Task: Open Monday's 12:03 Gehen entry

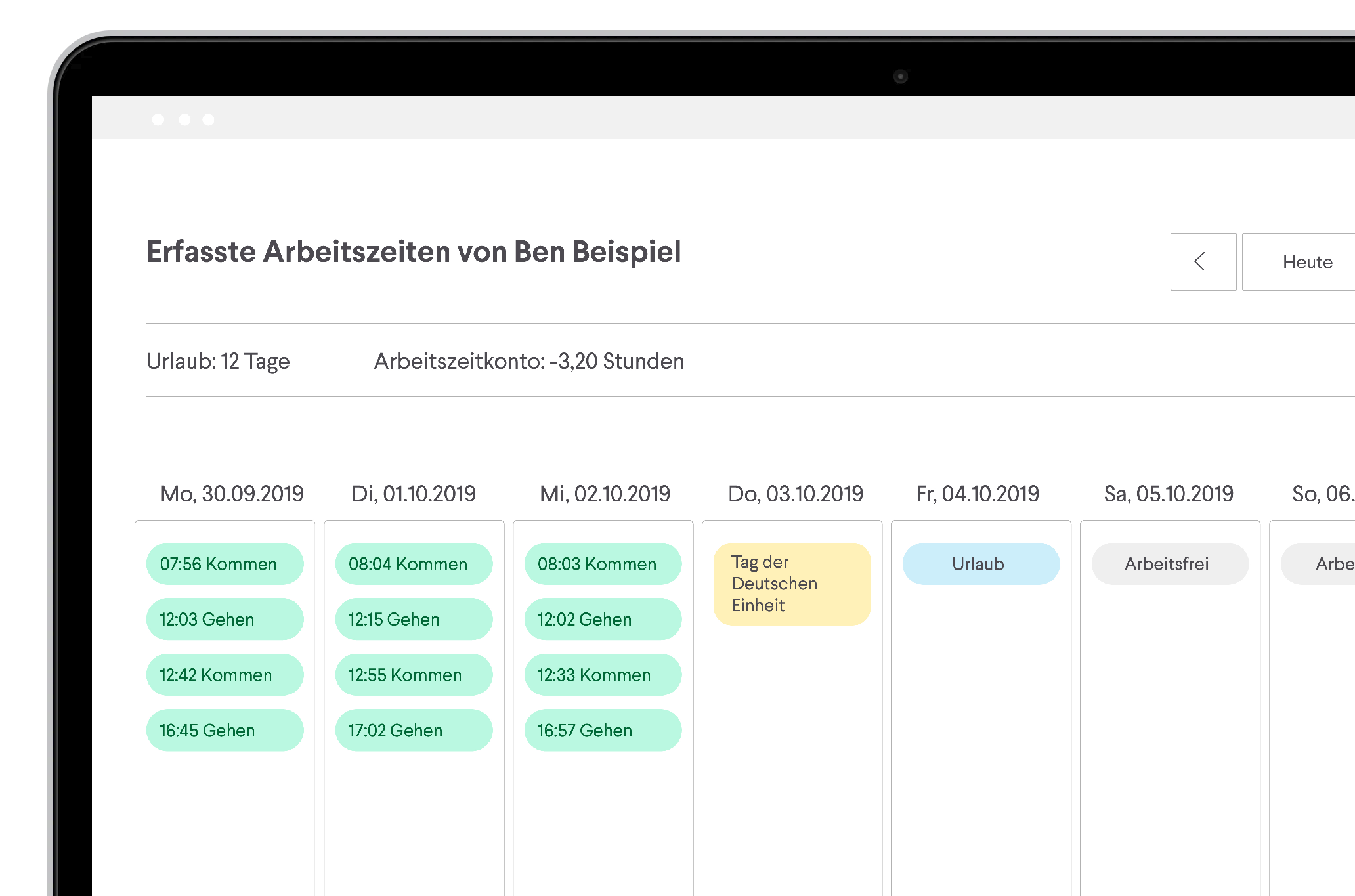Action: pyautogui.click(x=225, y=619)
